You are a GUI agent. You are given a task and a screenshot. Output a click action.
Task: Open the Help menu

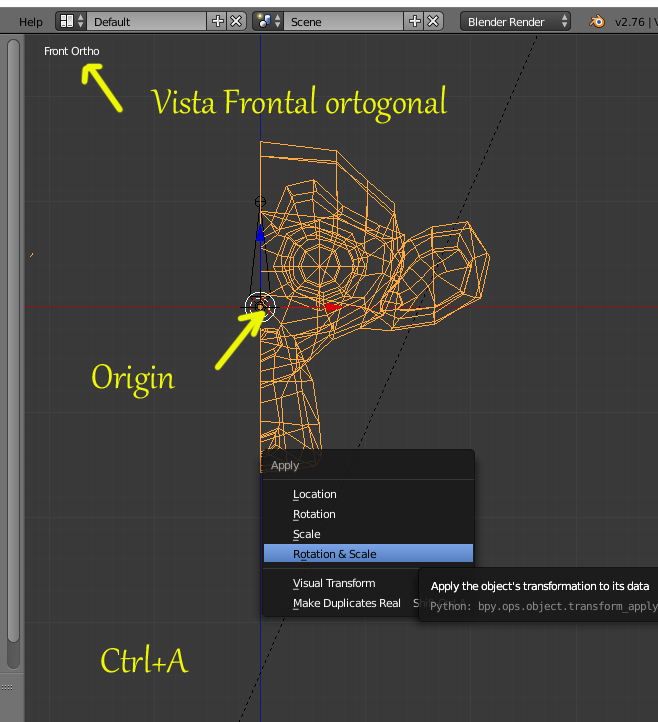coord(30,22)
